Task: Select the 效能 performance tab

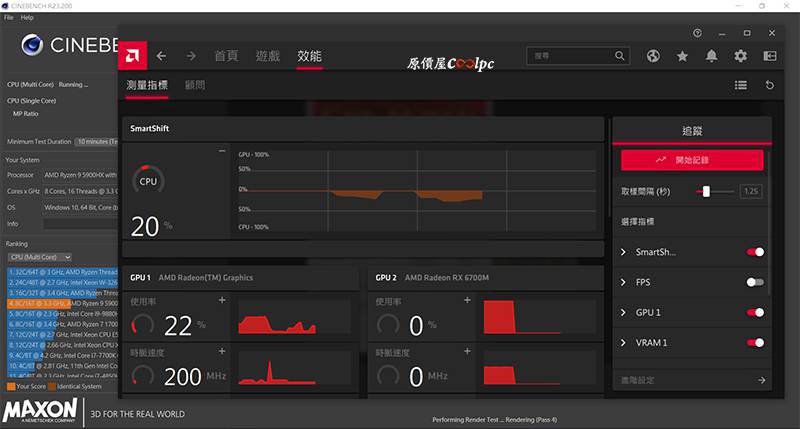Action: pyautogui.click(x=309, y=56)
